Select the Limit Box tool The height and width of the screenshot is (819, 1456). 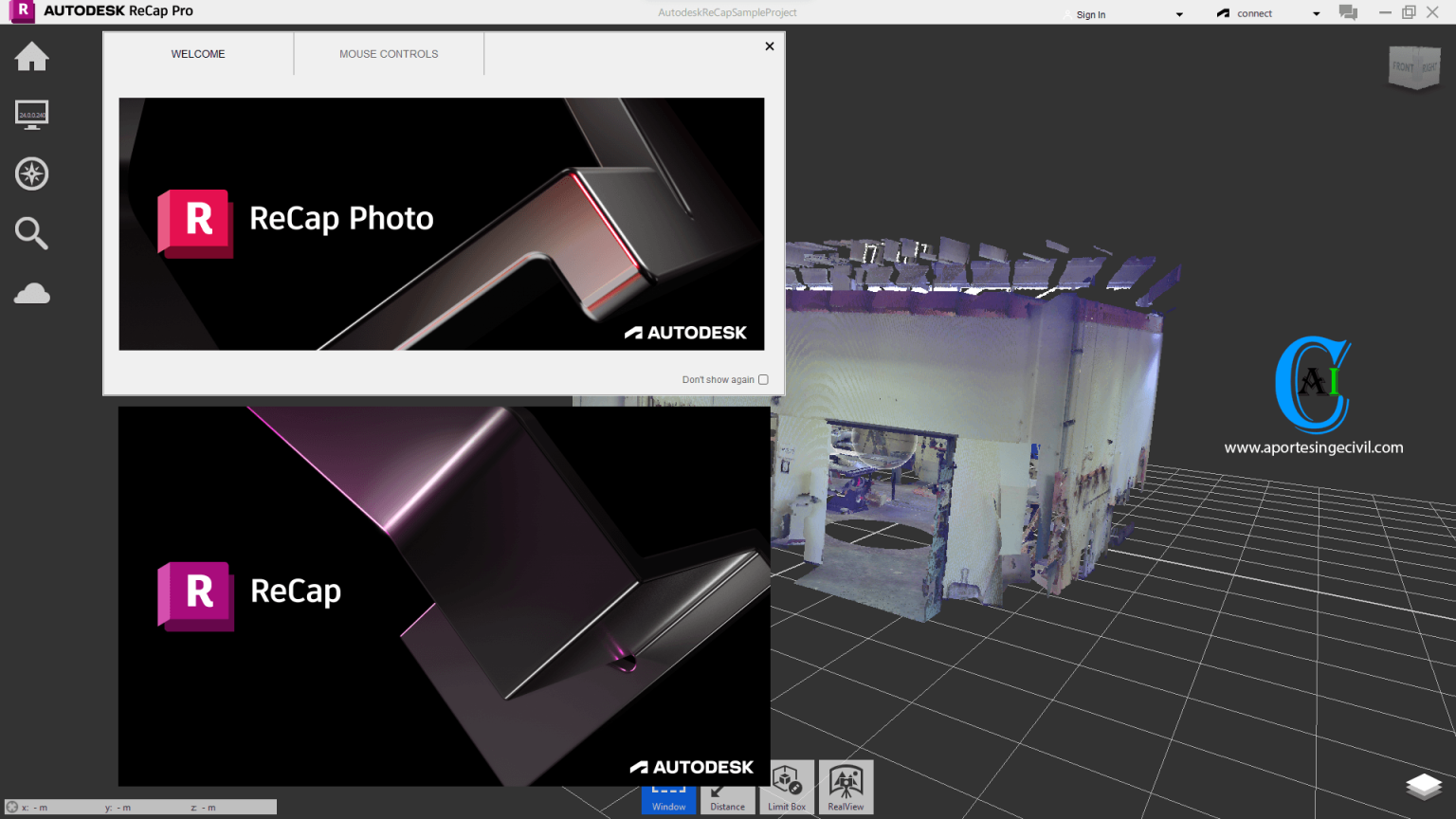tap(786, 787)
